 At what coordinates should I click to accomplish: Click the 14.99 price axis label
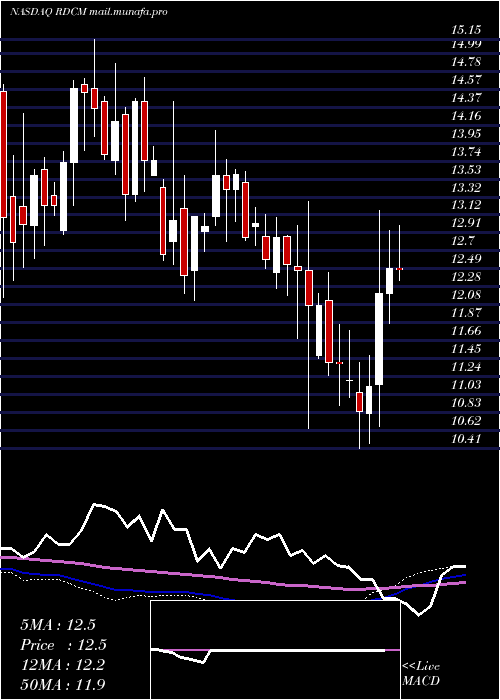tap(466, 44)
